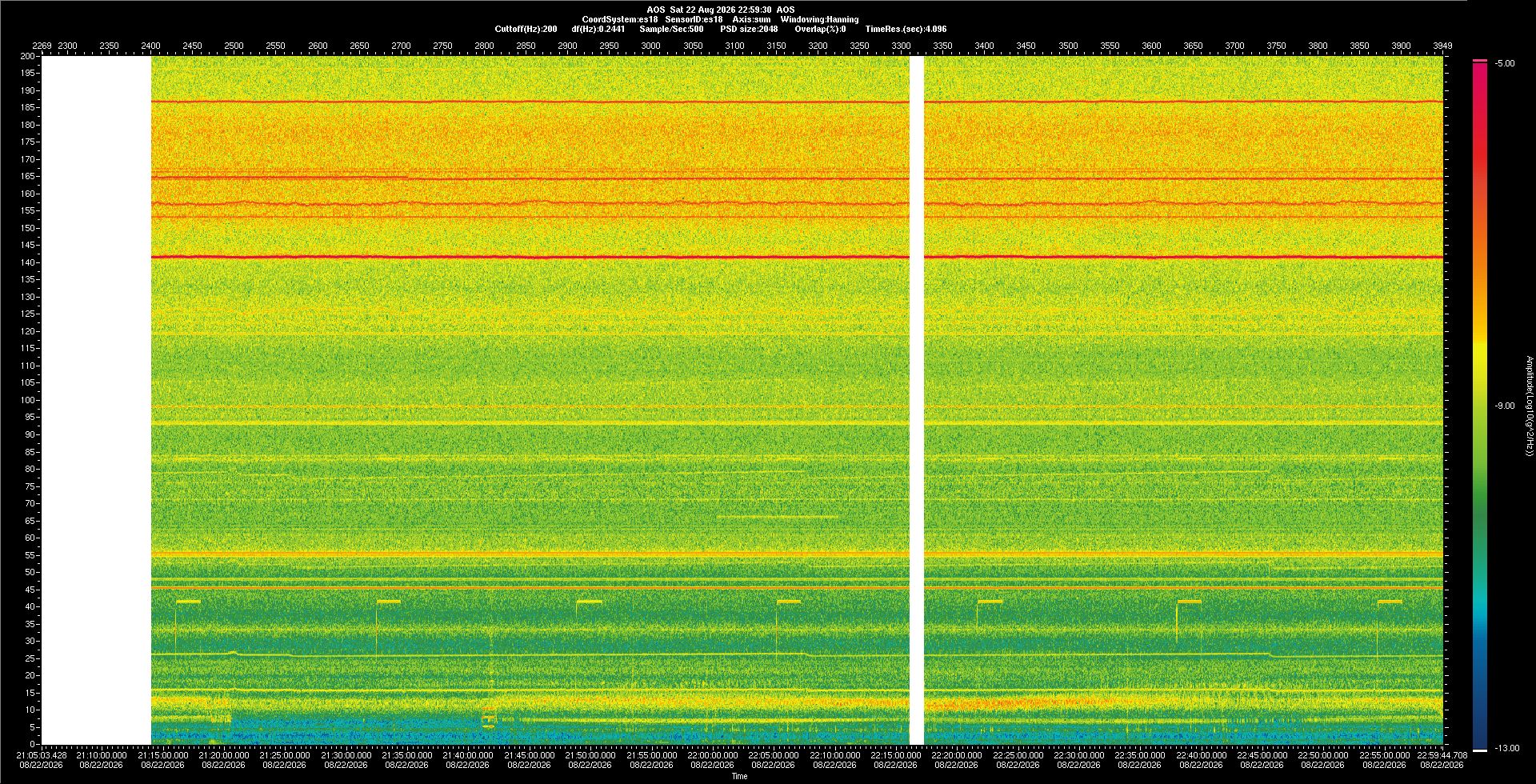The width and height of the screenshot is (1536, 784).
Task: Select the 100 Hz tick on frequency axis
Action: click(28, 400)
